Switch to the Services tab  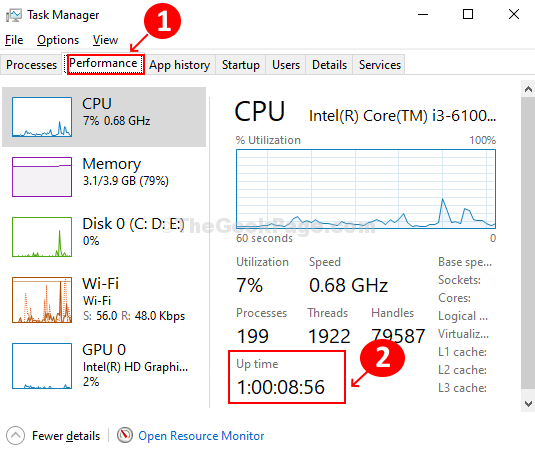click(x=380, y=65)
